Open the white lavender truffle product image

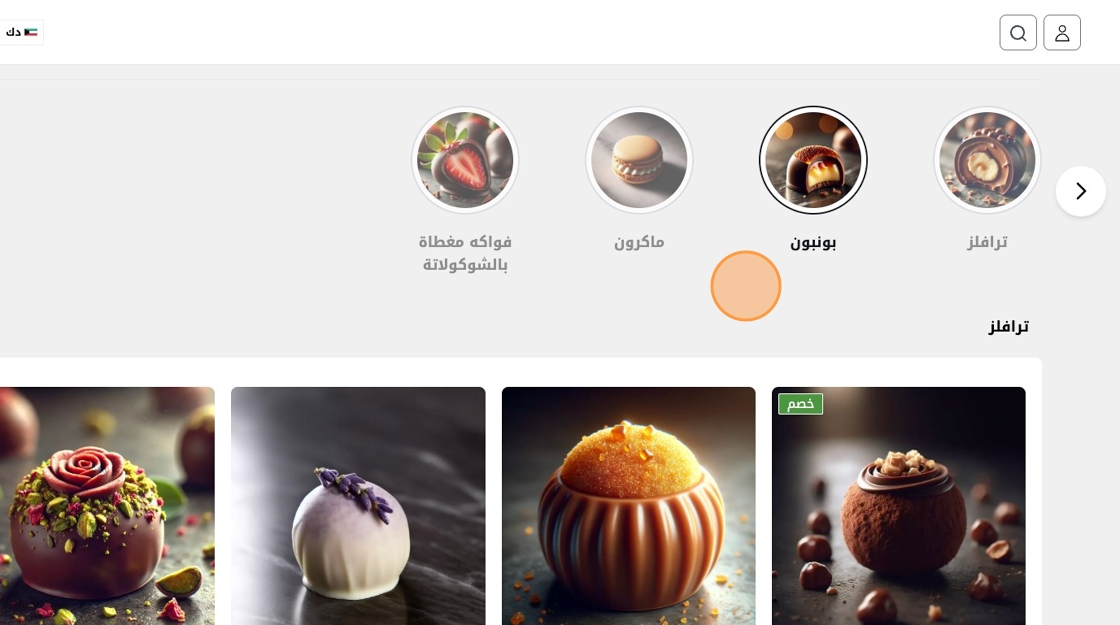(x=358, y=506)
